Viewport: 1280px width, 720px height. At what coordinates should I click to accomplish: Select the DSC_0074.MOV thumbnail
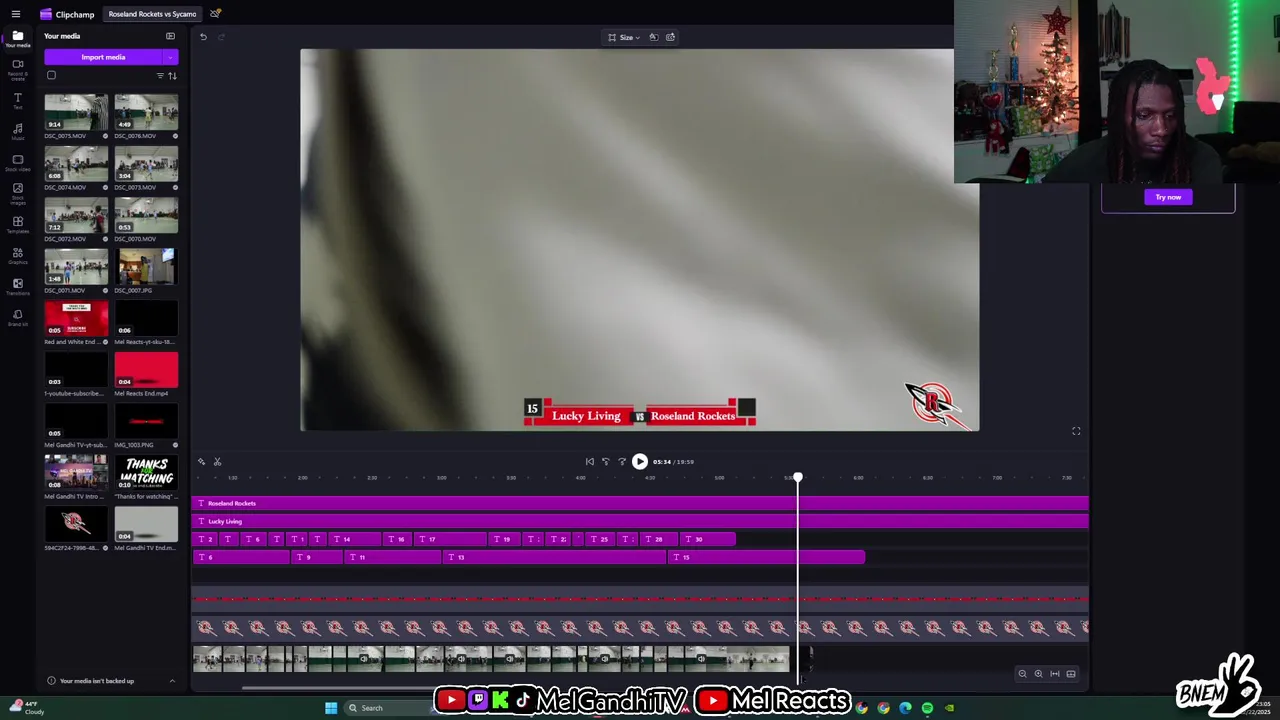(76, 164)
